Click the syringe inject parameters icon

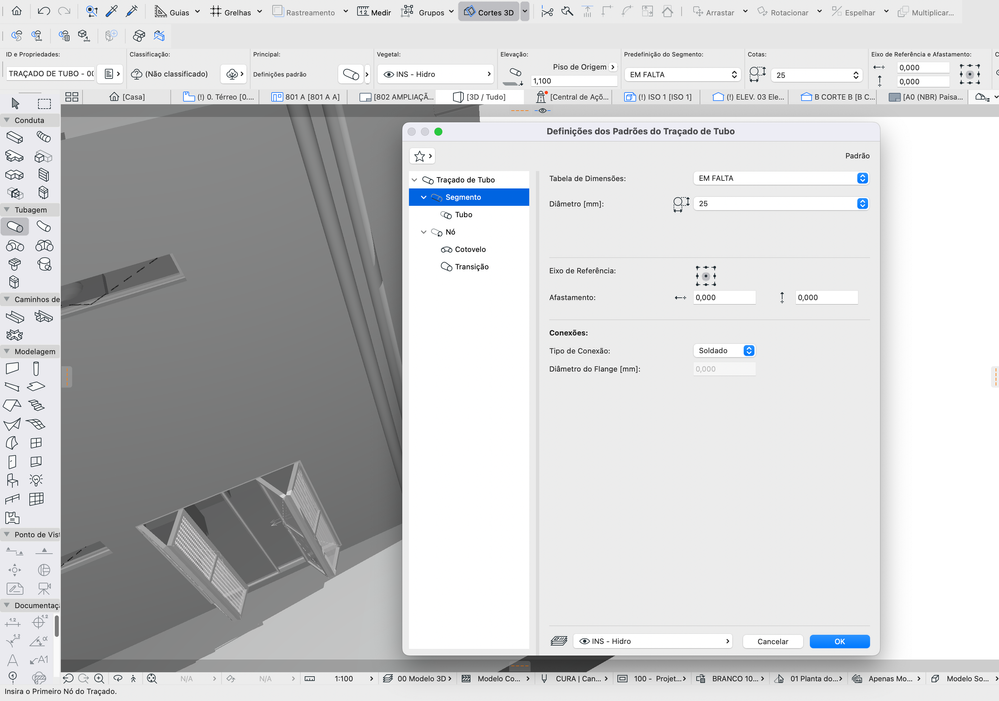pyautogui.click(x=132, y=11)
